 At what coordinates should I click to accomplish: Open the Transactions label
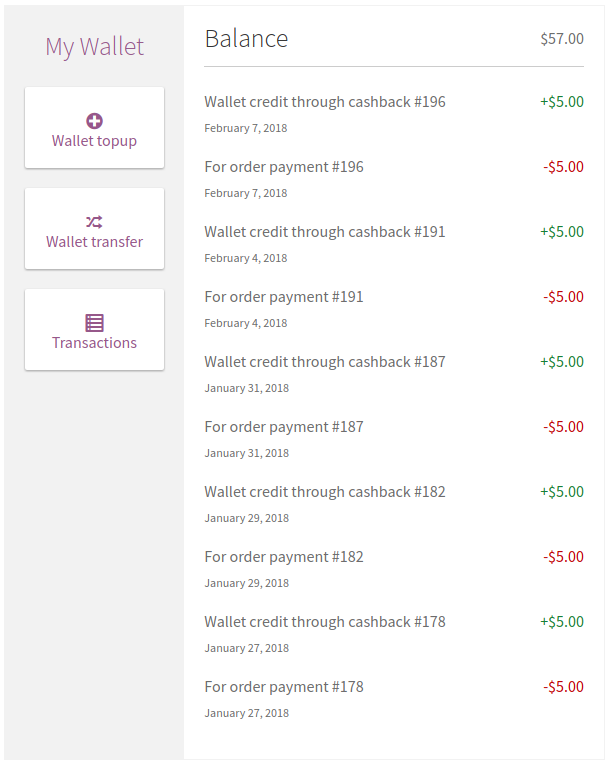(94, 343)
